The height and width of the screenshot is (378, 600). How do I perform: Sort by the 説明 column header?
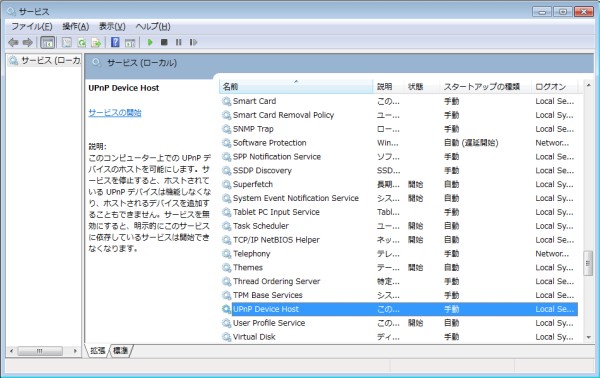(388, 87)
